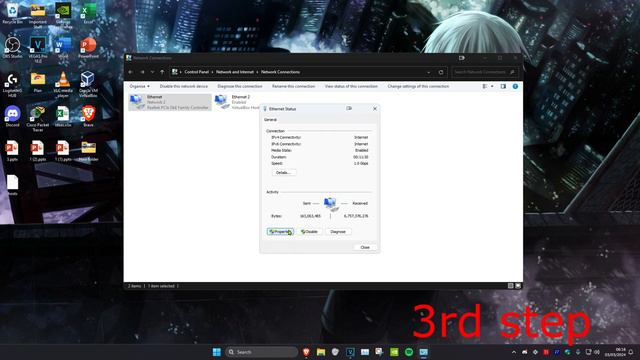Open the NVIDIA app from the taskbar
640x360 pixels.
[x=394, y=352]
